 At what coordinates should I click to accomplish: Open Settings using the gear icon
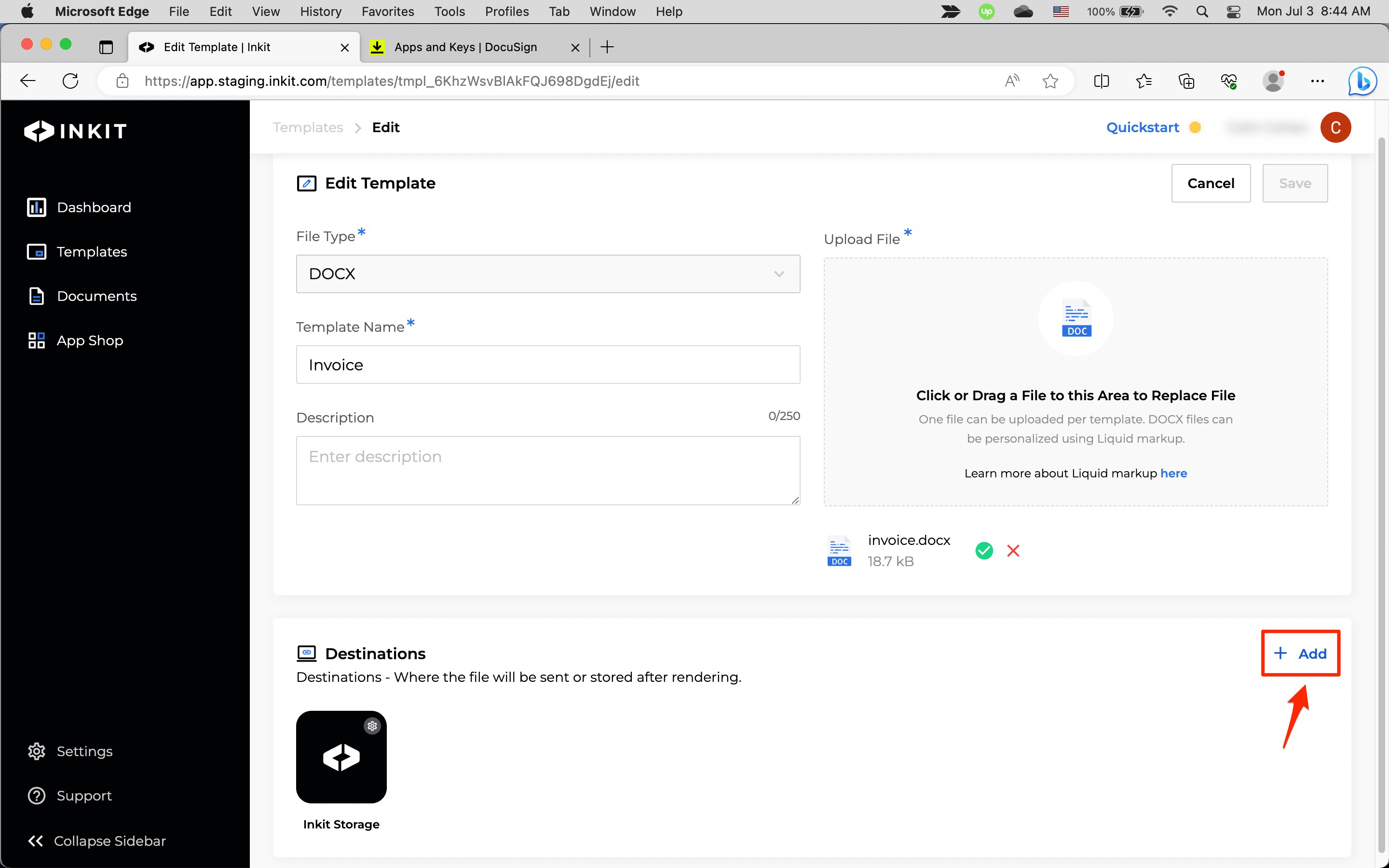coord(36,751)
